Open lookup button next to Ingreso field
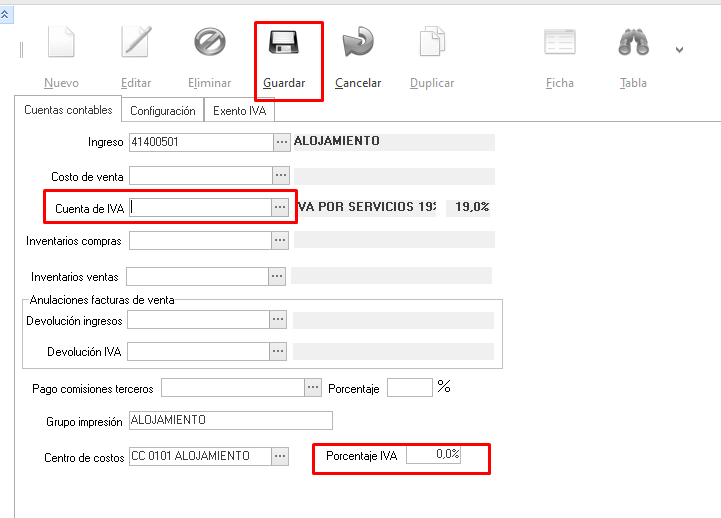 pyautogui.click(x=281, y=142)
